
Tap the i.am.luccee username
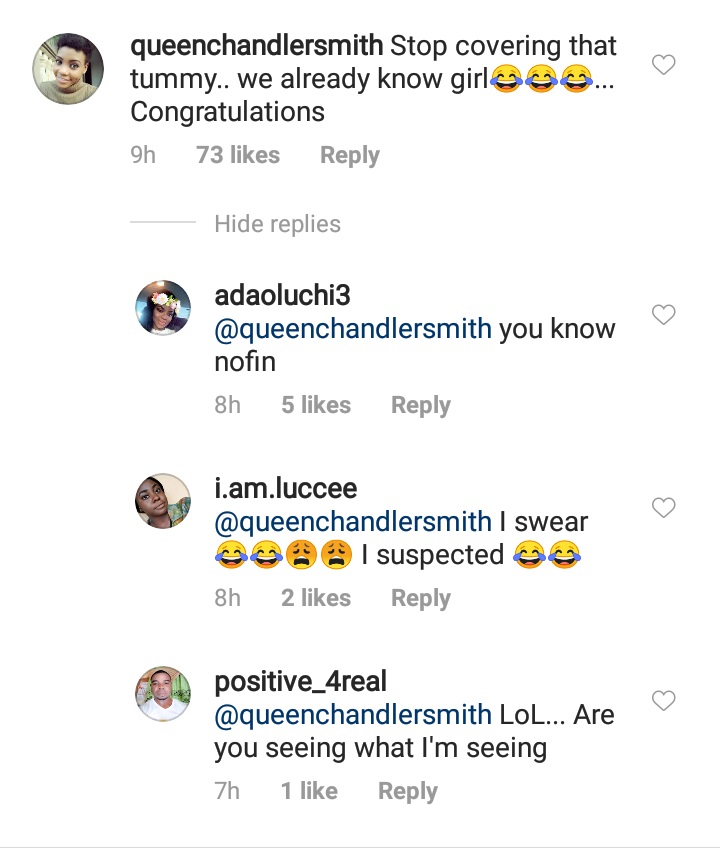(285, 489)
